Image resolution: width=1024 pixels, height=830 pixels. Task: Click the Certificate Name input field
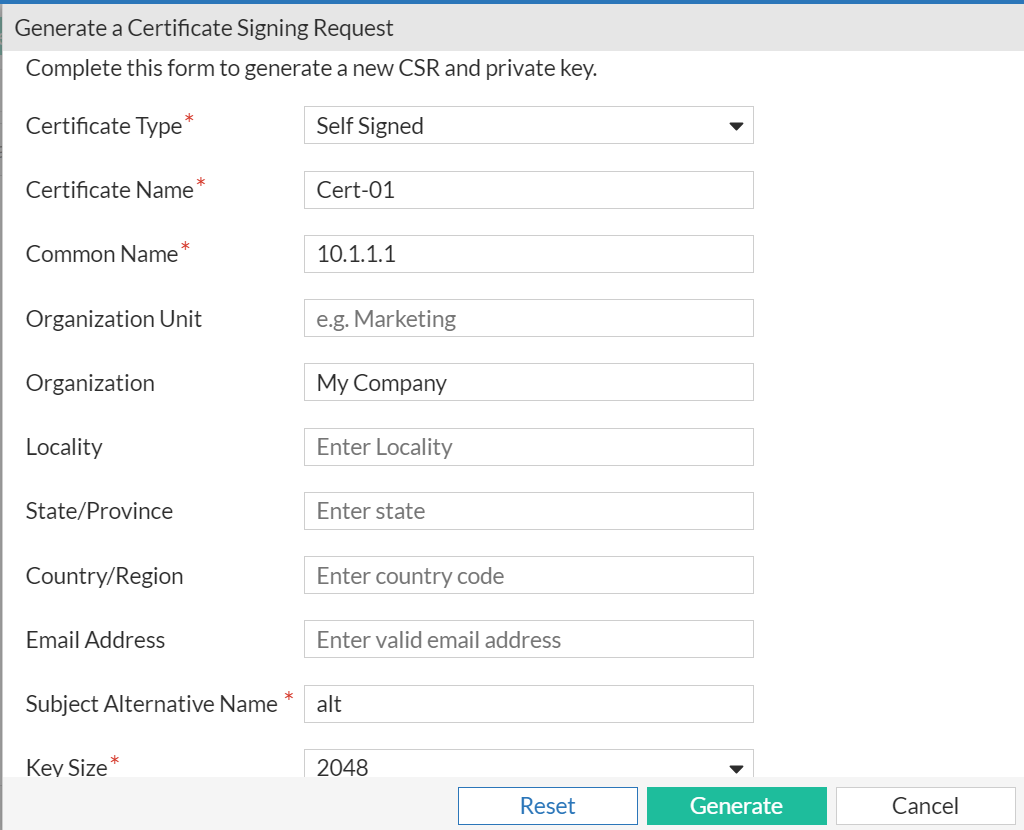[528, 190]
